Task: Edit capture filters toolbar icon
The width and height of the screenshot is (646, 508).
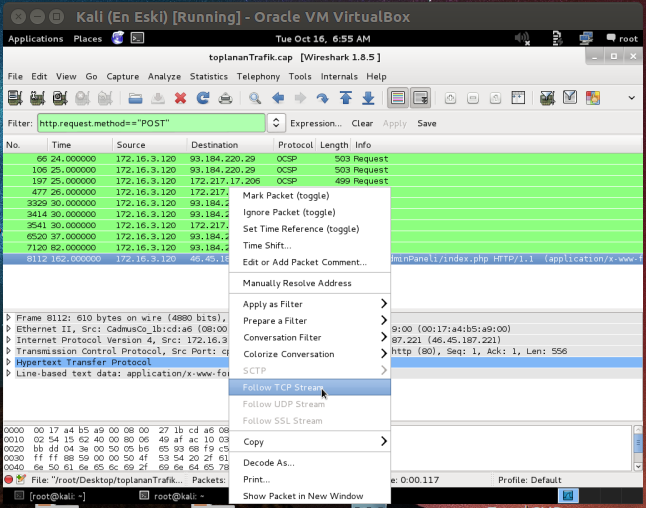Action: (547, 98)
